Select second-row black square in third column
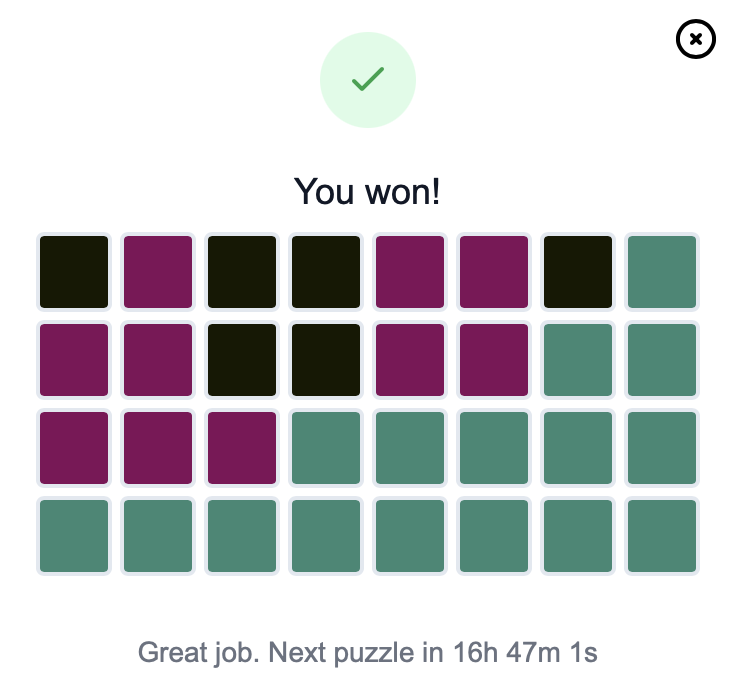 242,360
